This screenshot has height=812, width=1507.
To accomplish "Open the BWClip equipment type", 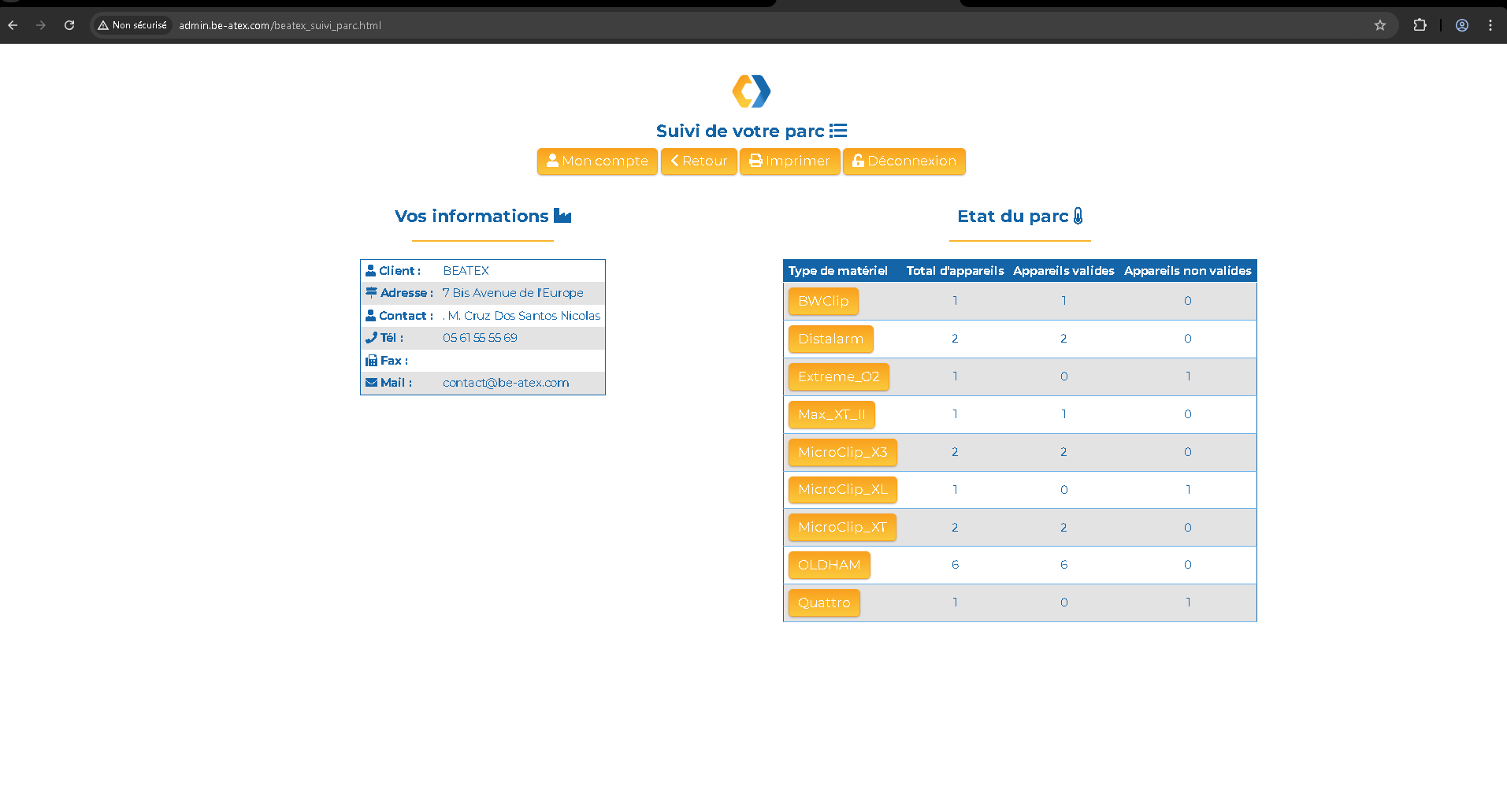I will point(823,301).
